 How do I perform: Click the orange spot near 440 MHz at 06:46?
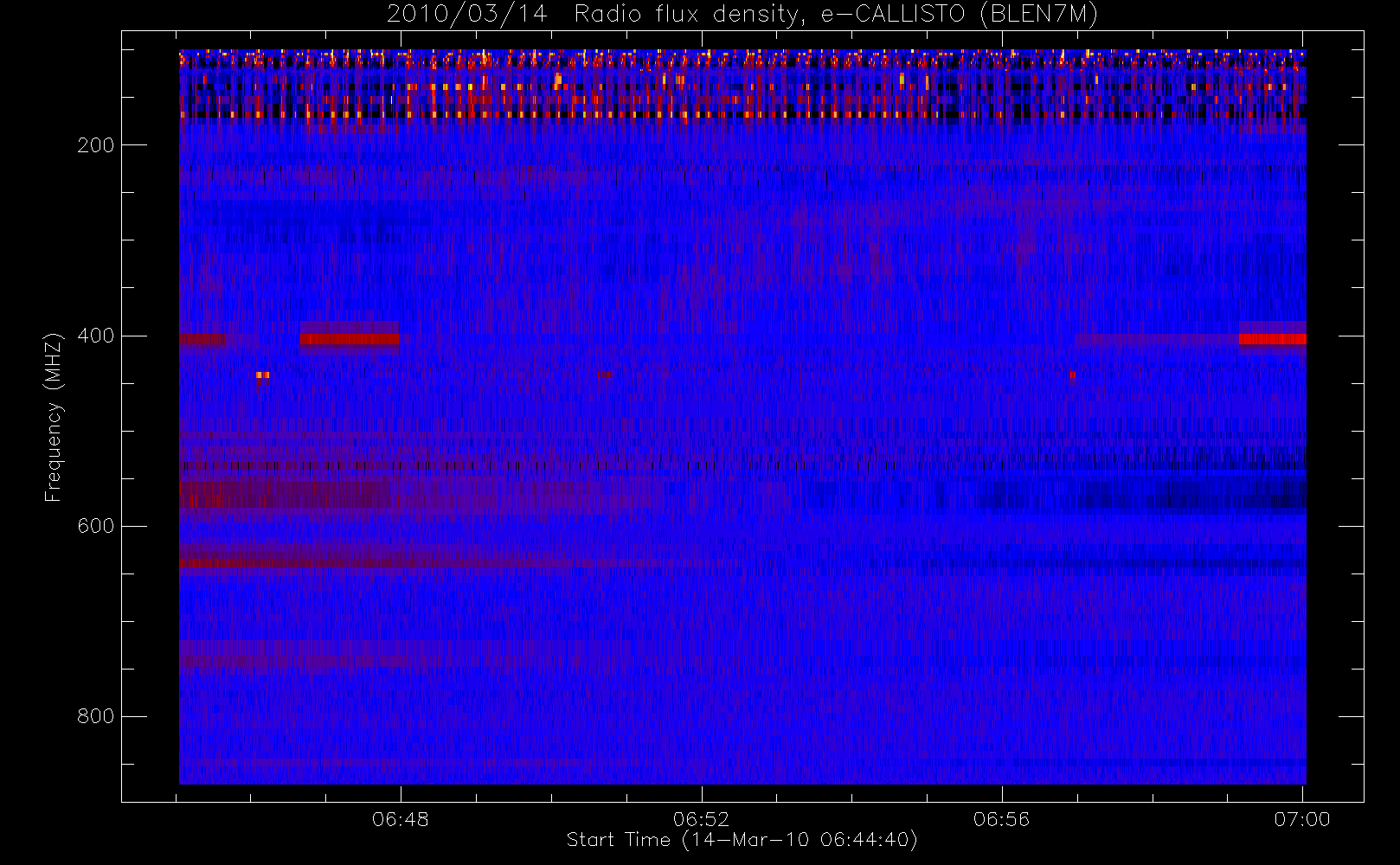tap(263, 375)
